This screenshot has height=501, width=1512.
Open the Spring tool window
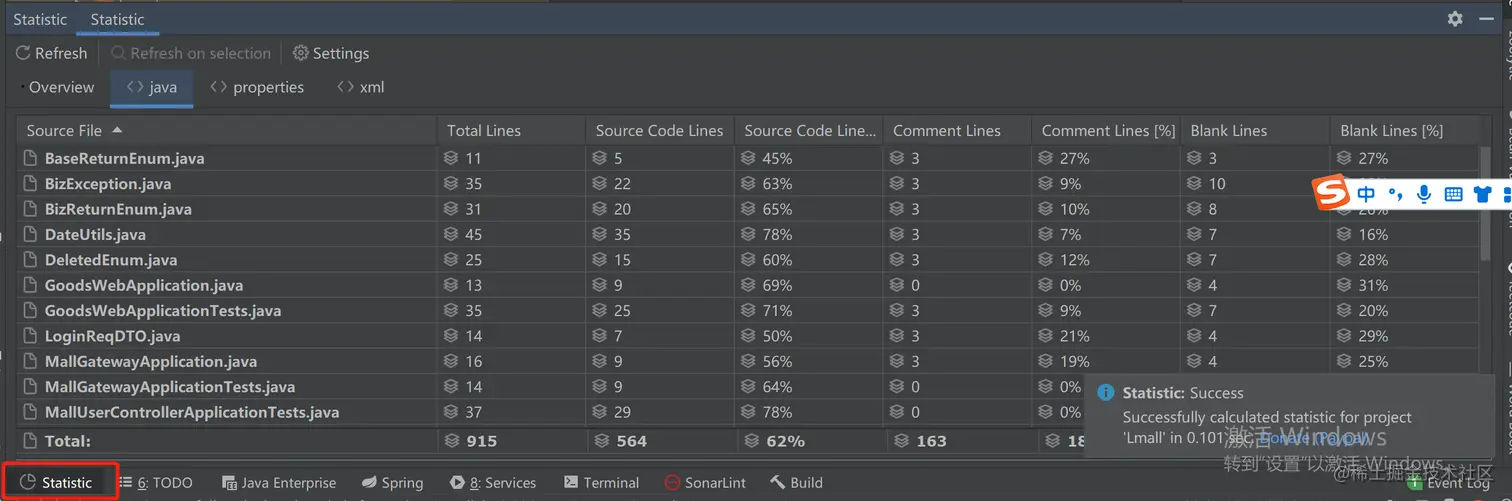point(393,482)
